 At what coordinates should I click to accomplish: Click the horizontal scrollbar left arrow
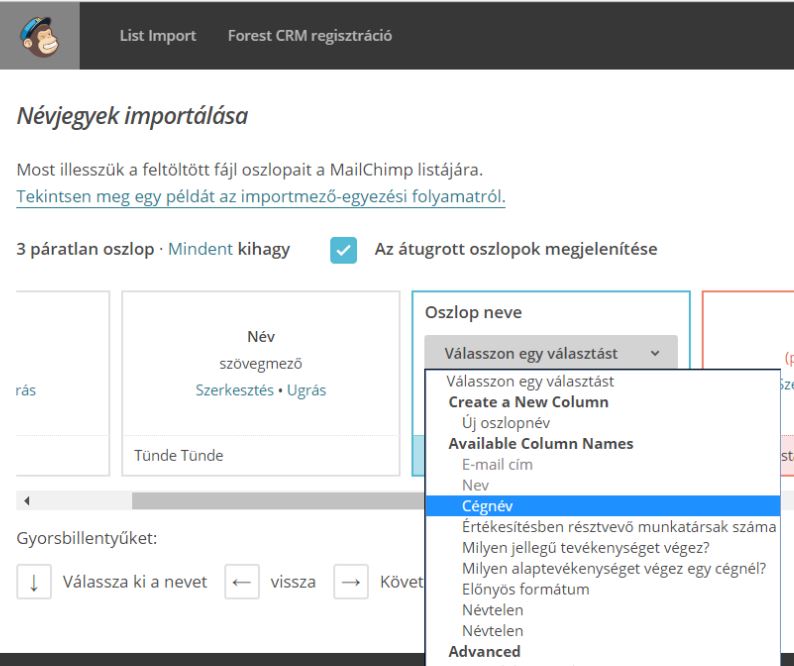(26, 500)
